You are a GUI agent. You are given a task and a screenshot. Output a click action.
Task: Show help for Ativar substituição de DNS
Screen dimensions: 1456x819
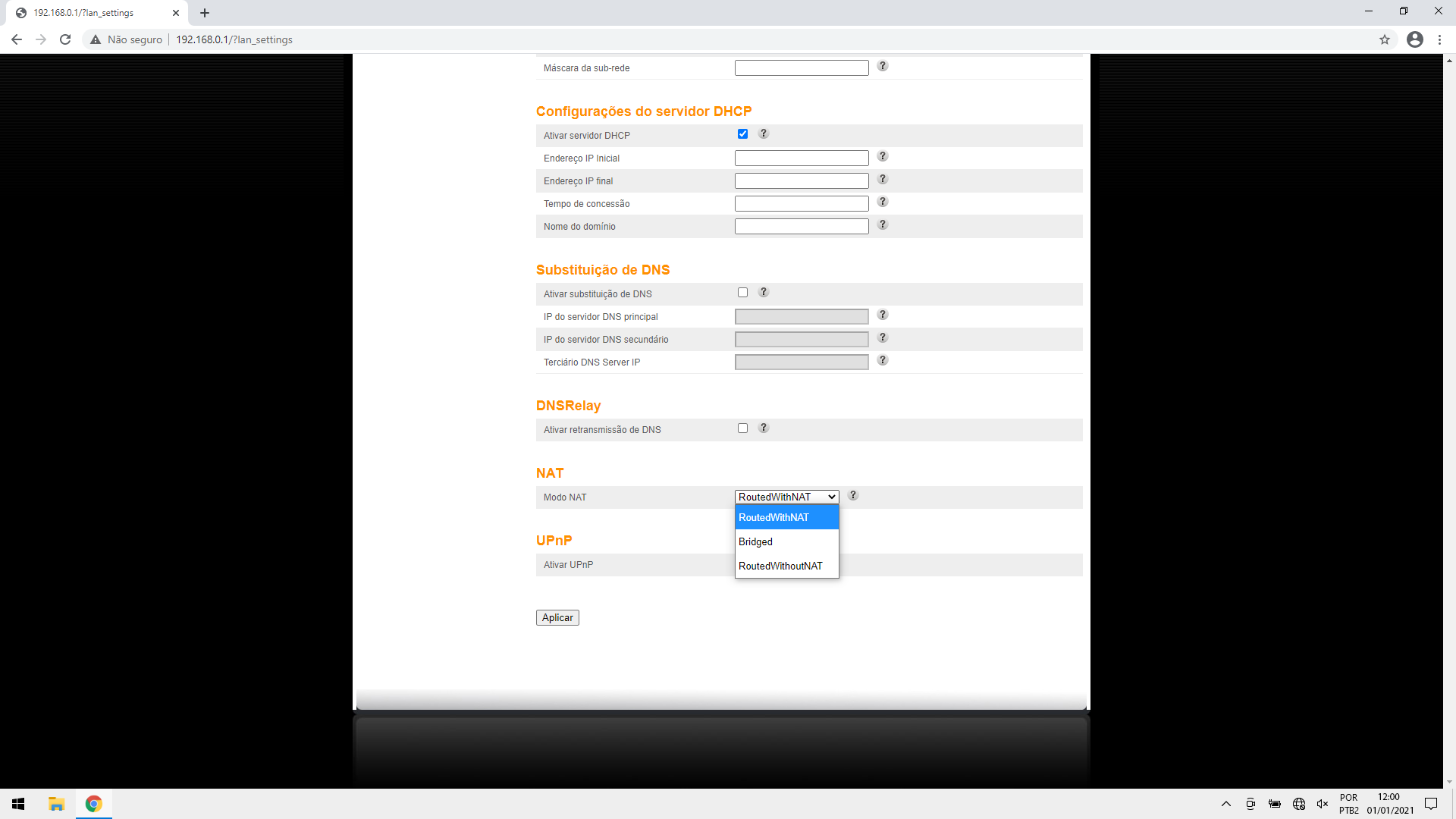[x=764, y=293]
